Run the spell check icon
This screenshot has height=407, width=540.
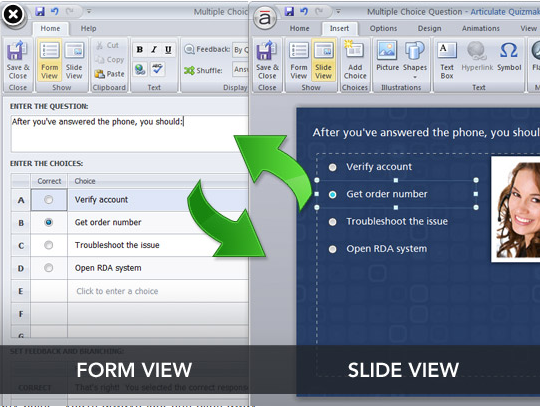pos(157,69)
